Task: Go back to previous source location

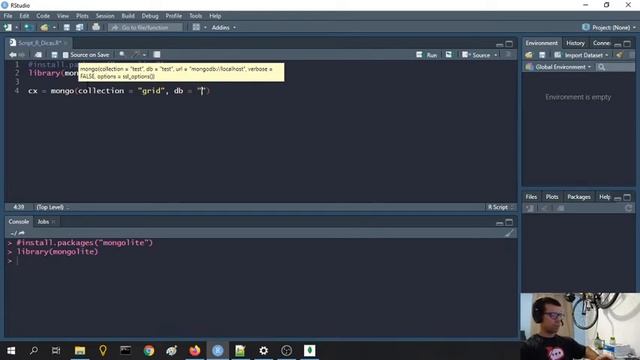Action: [13, 55]
